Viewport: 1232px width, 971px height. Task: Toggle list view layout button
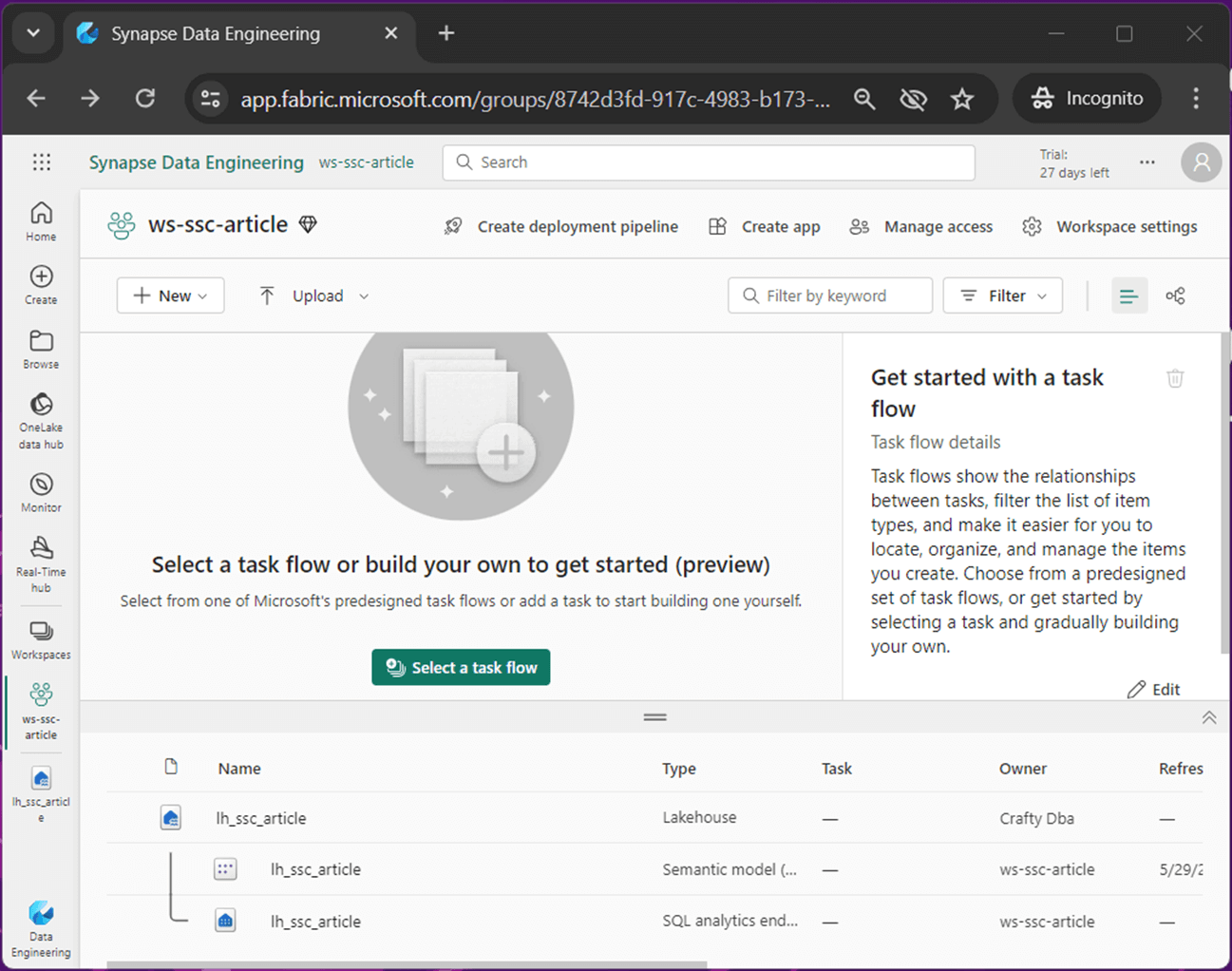click(x=1128, y=296)
